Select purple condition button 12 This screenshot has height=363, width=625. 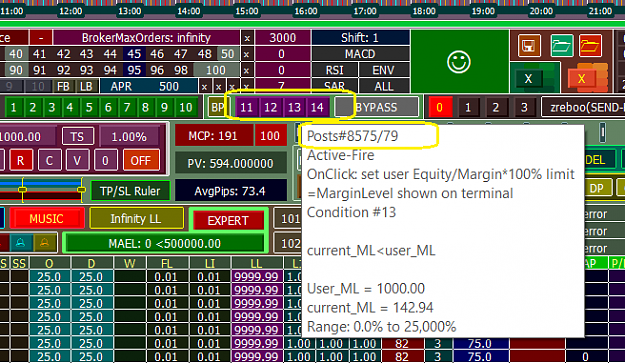tap(271, 108)
